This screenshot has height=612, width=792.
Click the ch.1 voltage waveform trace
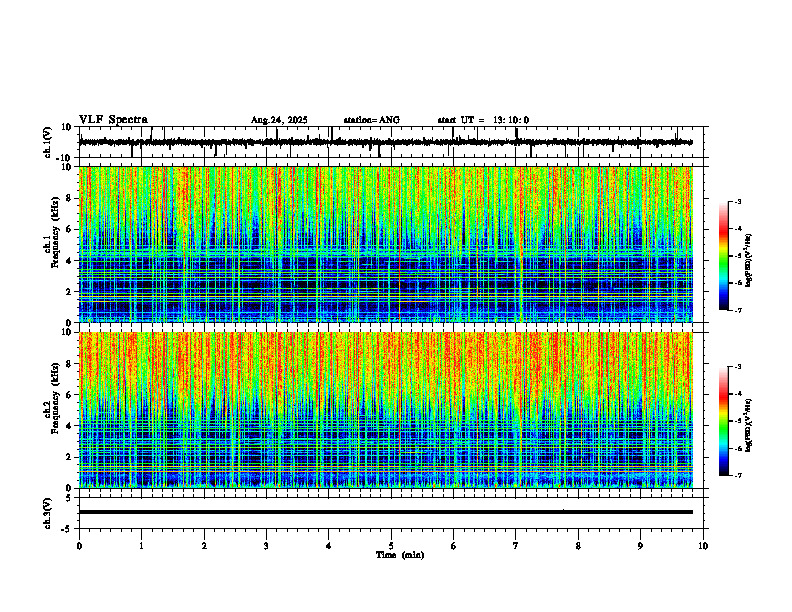pos(386,142)
